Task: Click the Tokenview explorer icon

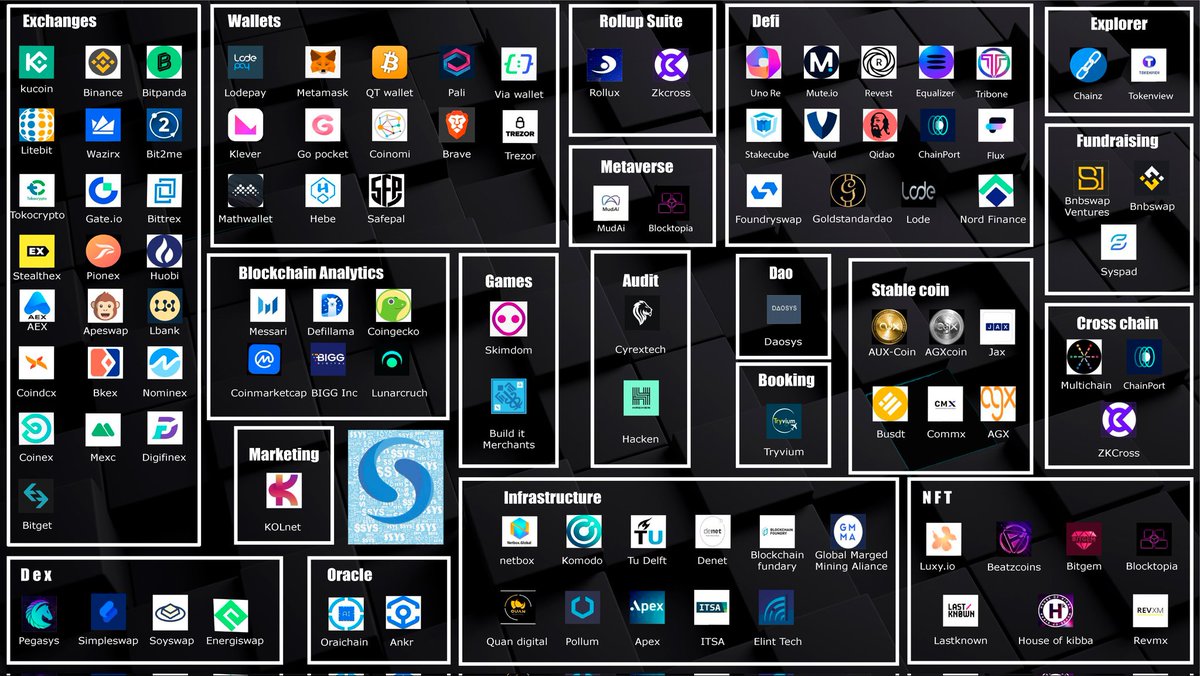Action: (1149, 65)
